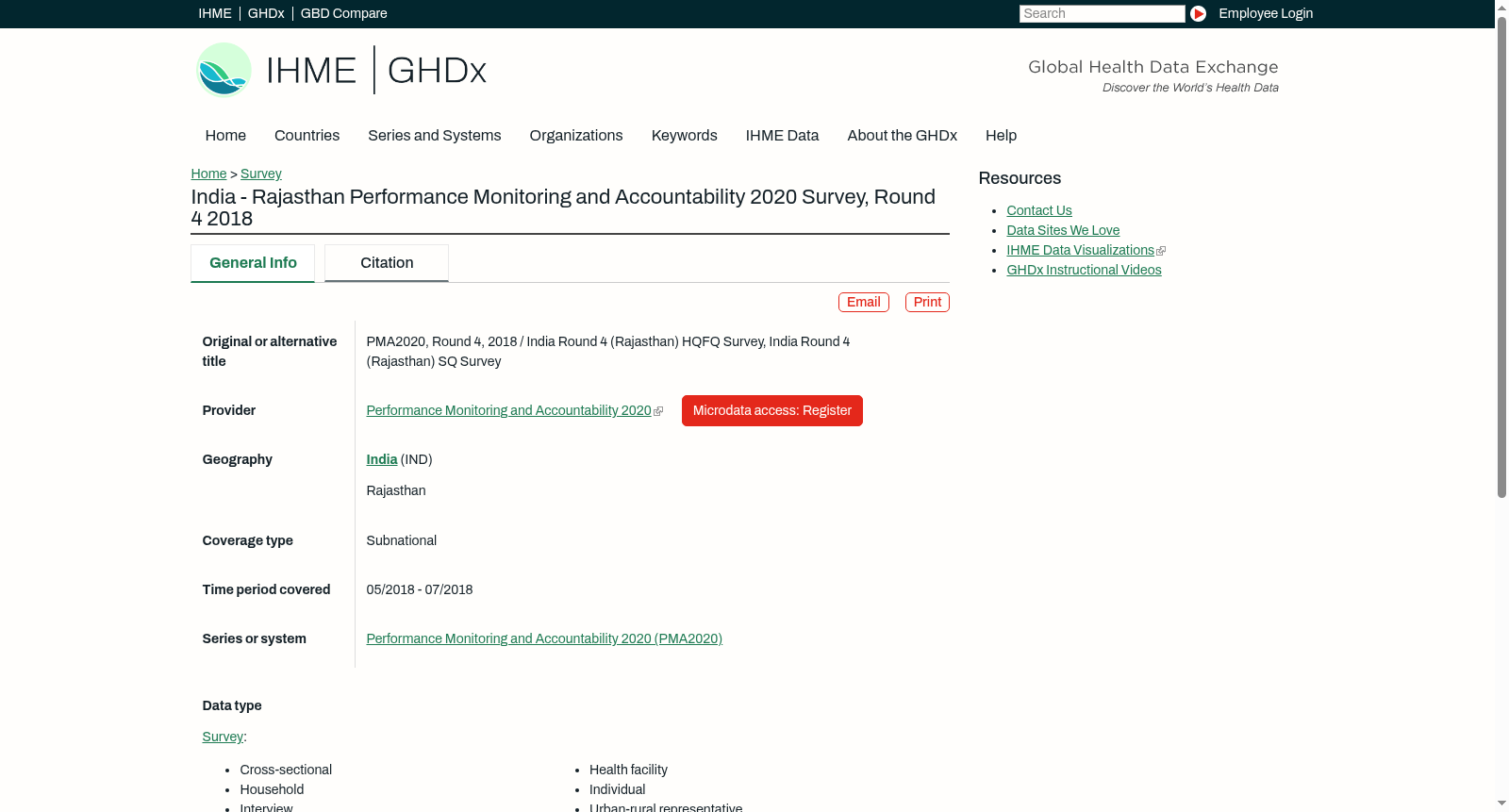This screenshot has width=1509, height=812.
Task: Click the IHME leaf logo icon
Action: (224, 70)
